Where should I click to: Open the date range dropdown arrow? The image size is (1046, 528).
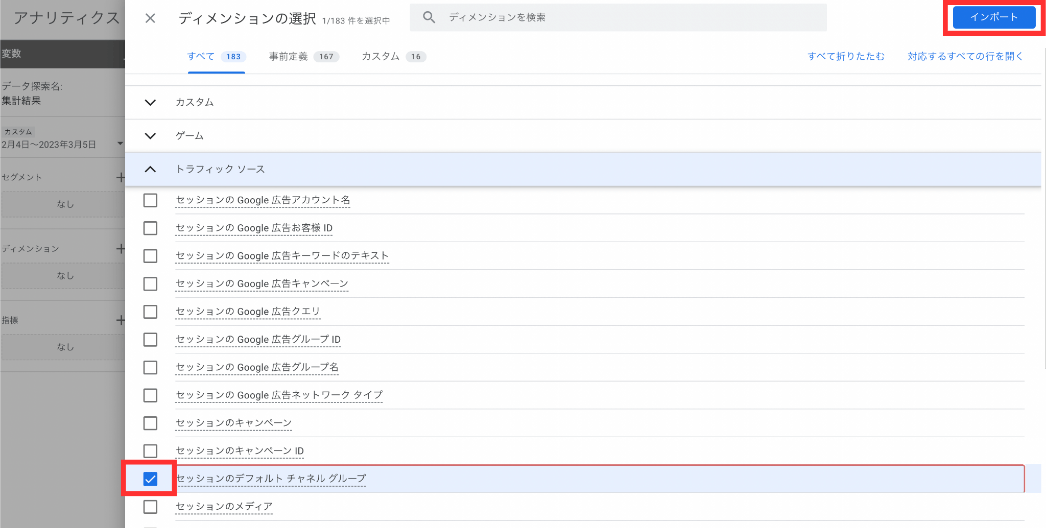119,144
